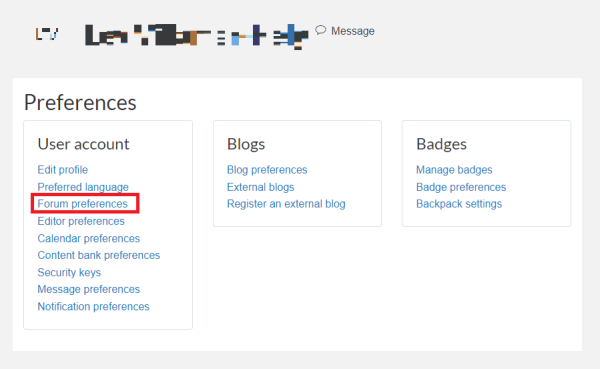
Task: Open Forum preferences
Action: [x=83, y=204]
